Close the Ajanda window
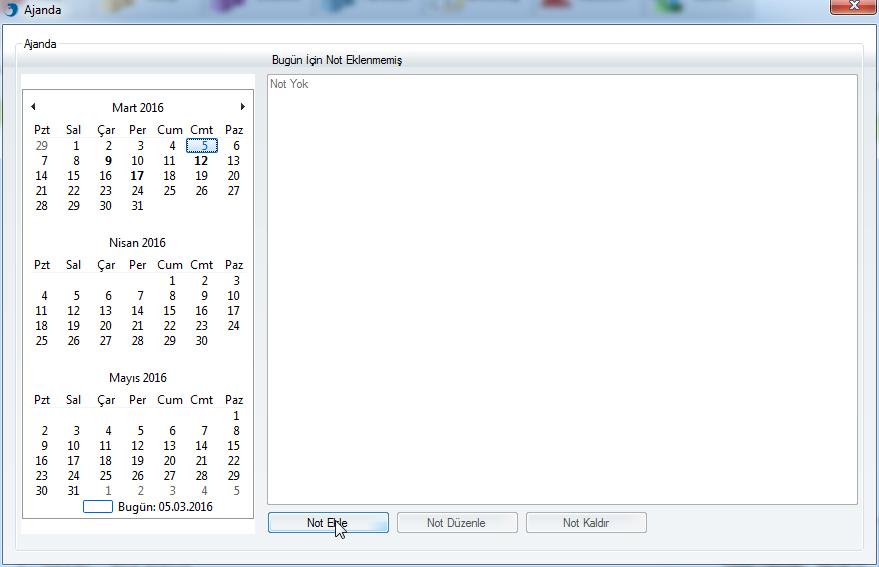This screenshot has height=567, width=879. tap(853, 6)
